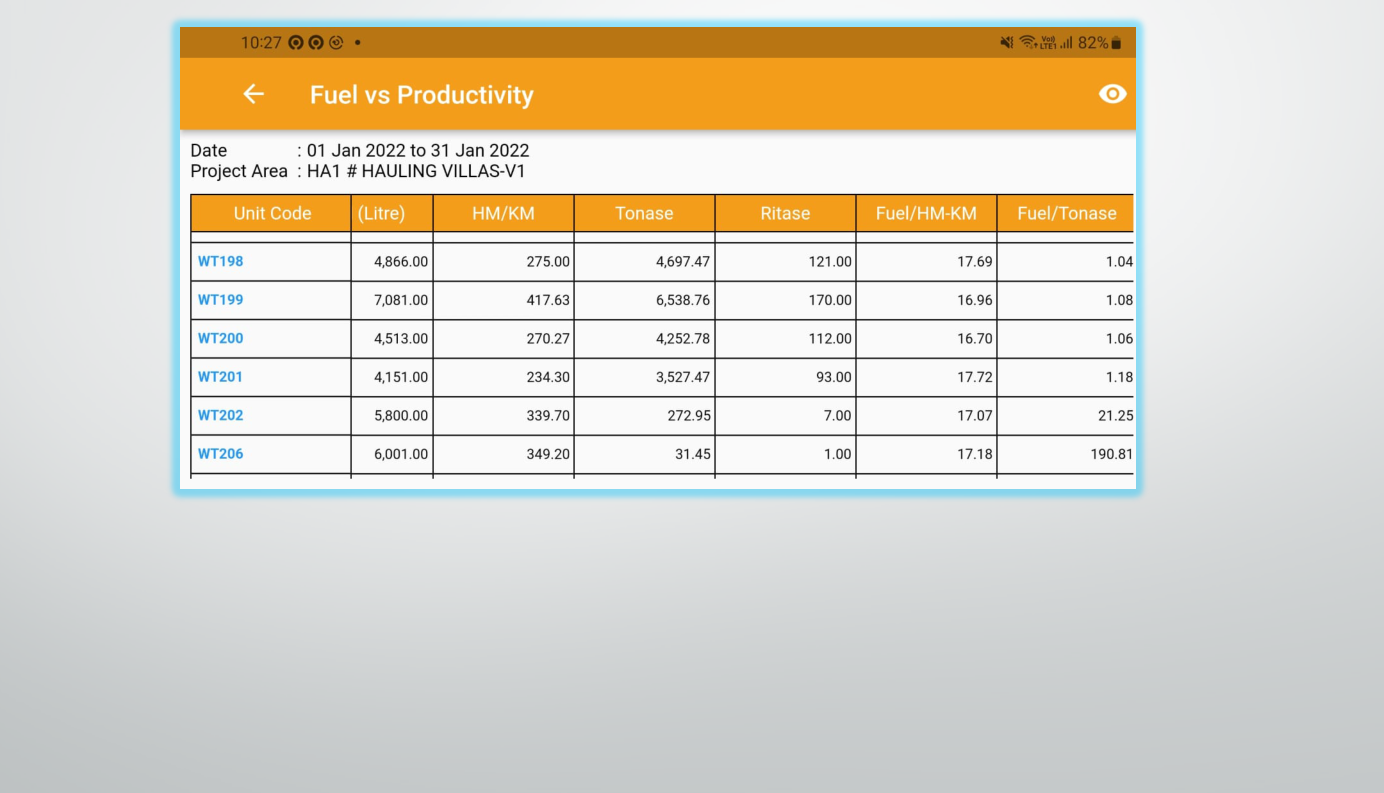Select the Fuel/HM-KM column header
The width and height of the screenshot is (1384, 793).
(x=926, y=213)
